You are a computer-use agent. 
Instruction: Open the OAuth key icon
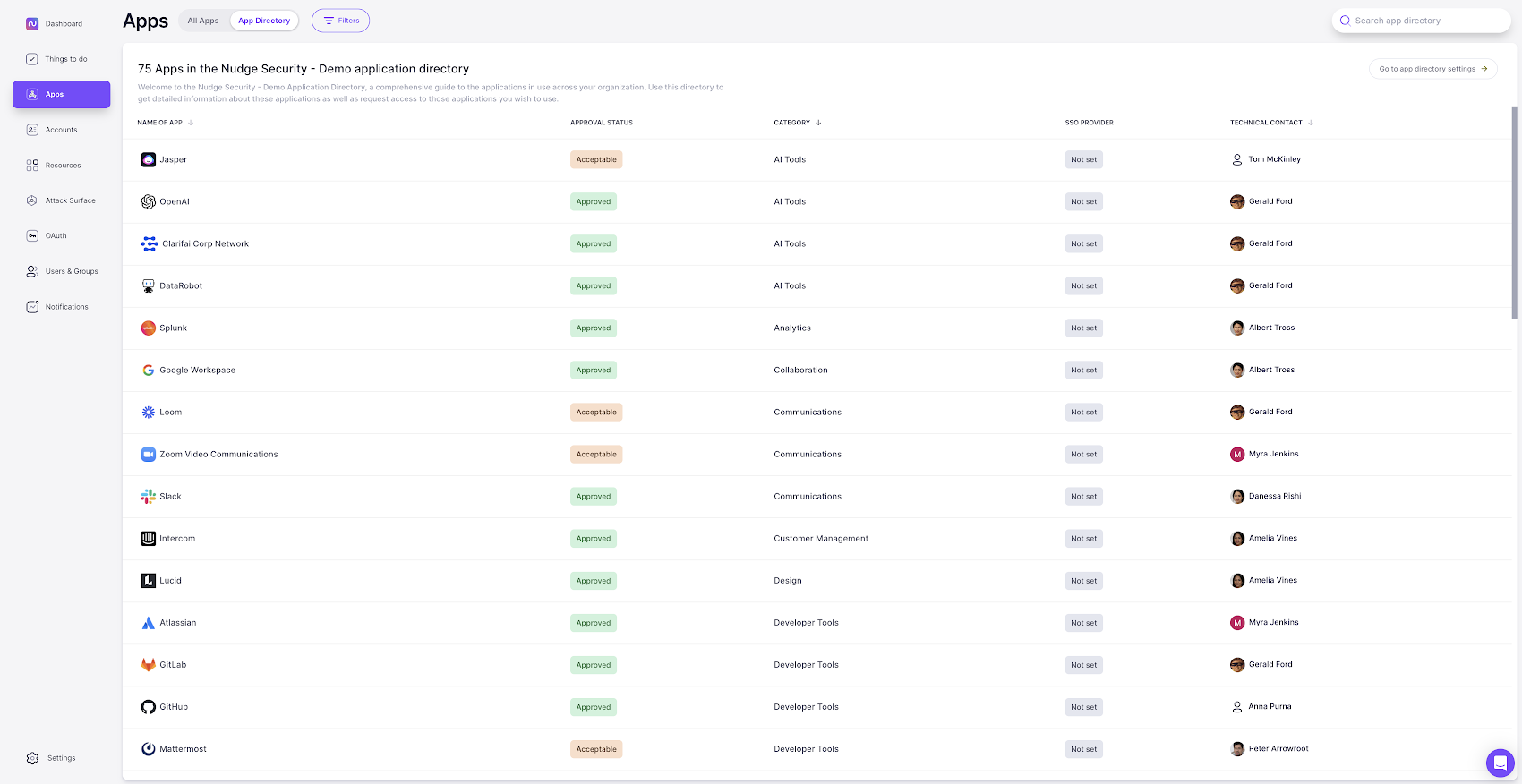32,236
